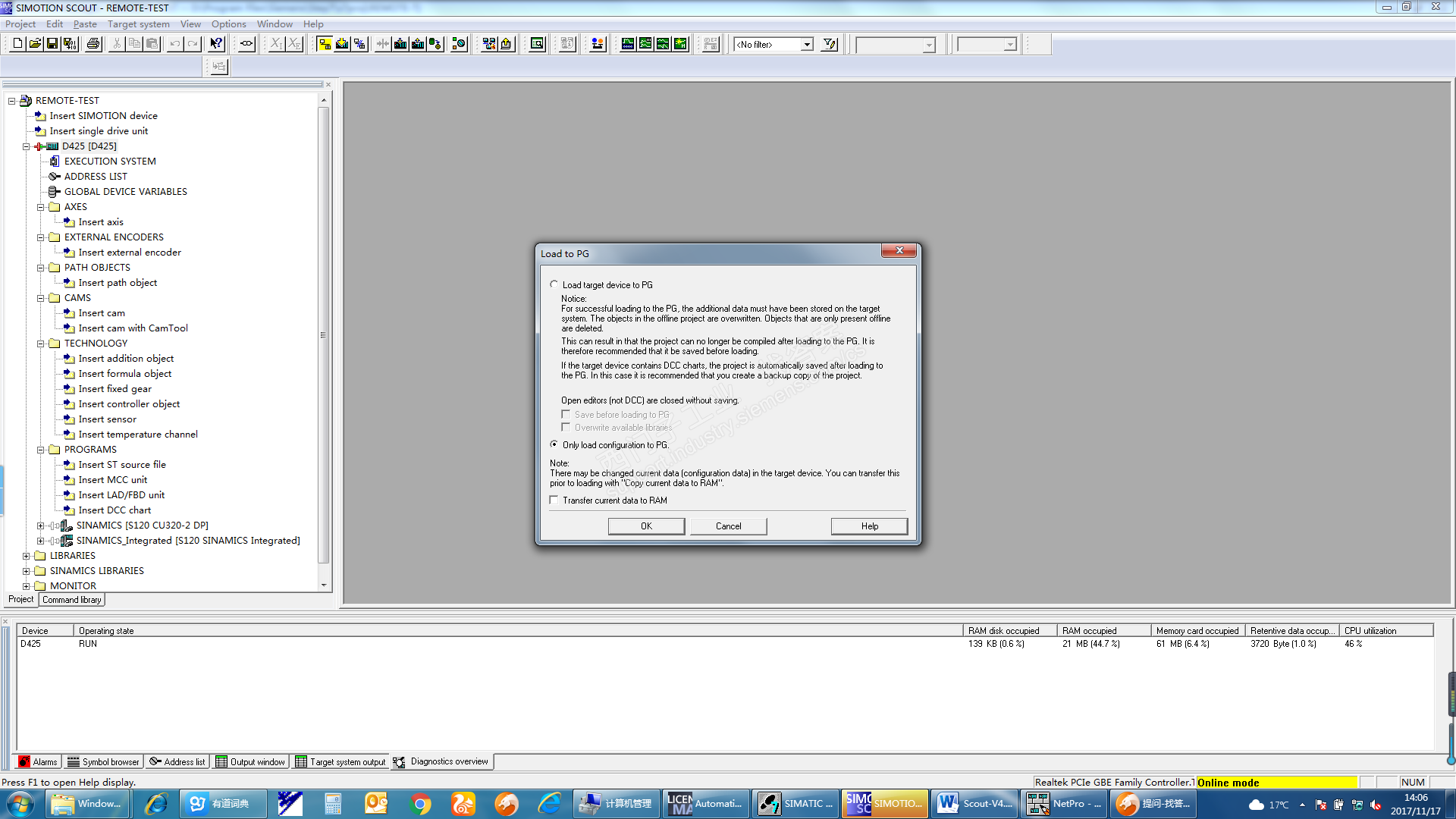
Task: Click the project tree vertical scrollbar
Action: click(324, 334)
